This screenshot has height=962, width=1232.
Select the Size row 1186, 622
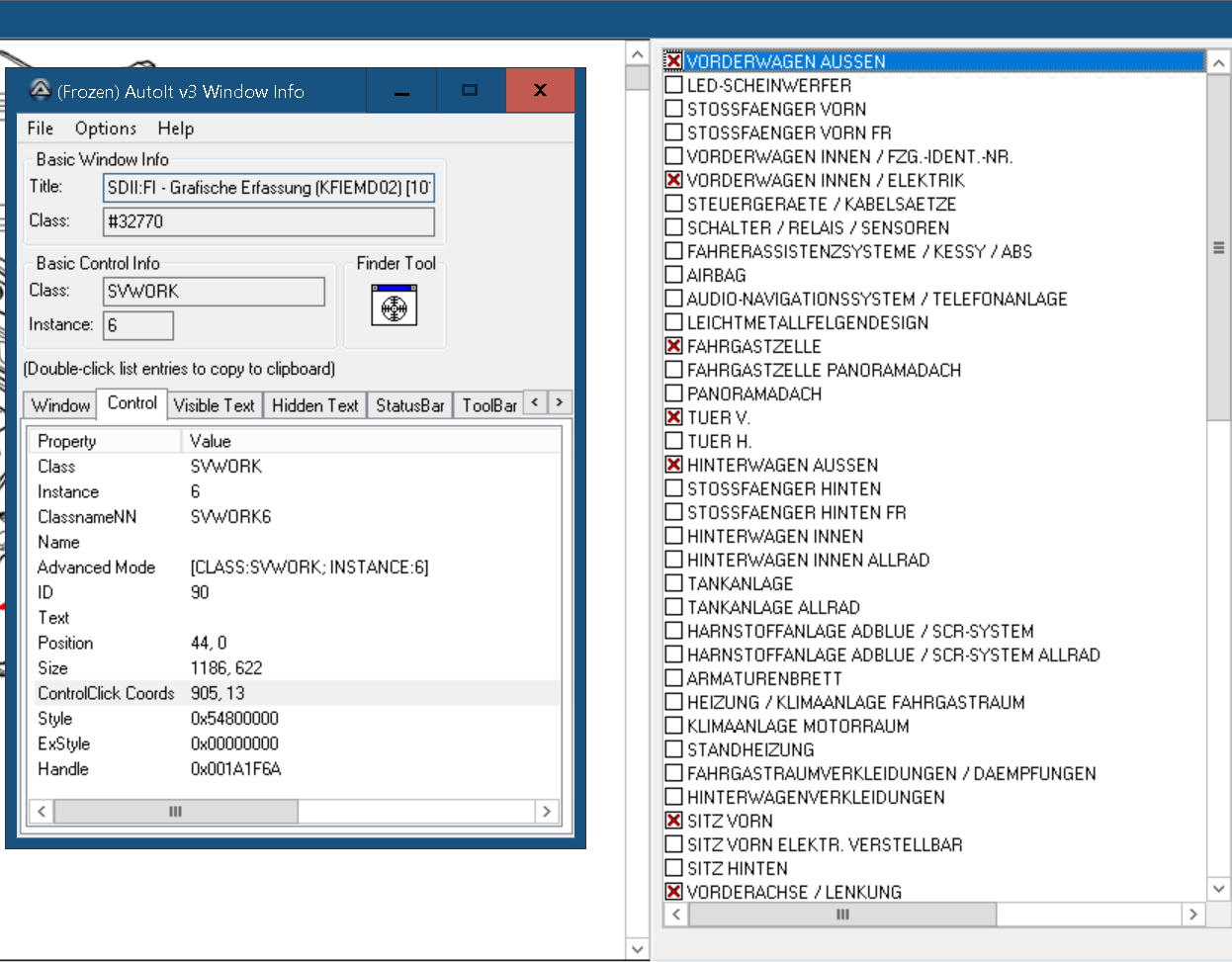297,668
